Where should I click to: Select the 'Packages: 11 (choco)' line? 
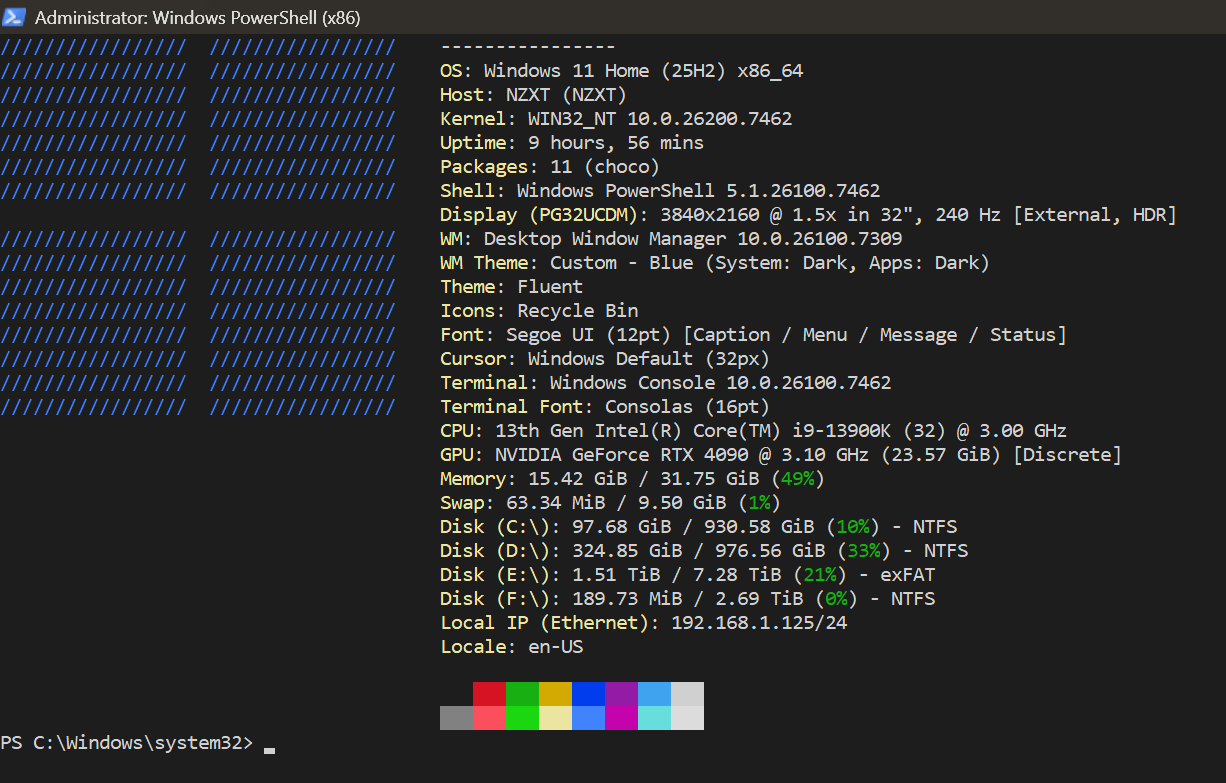[x=550, y=167]
